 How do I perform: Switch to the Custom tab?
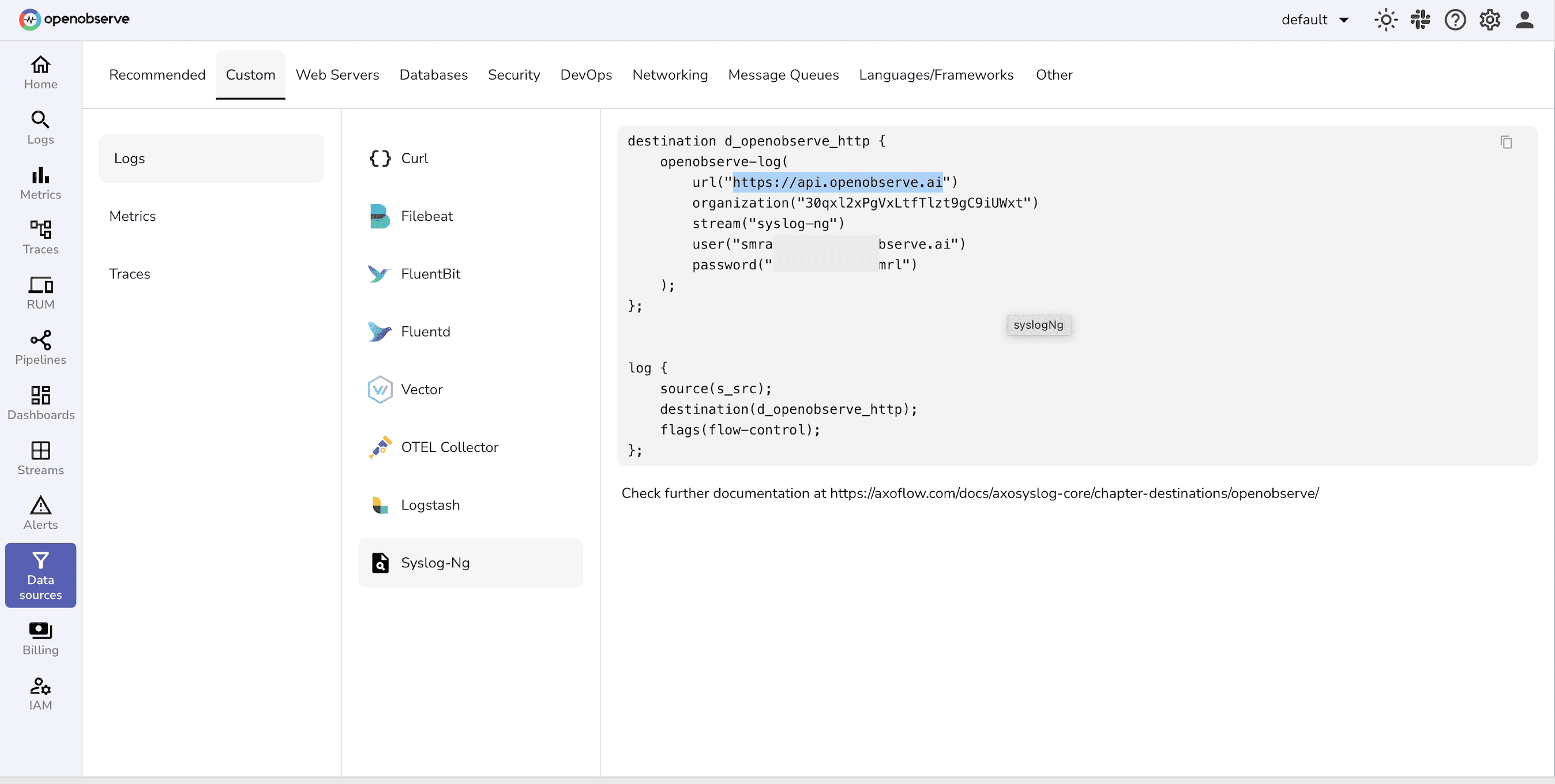250,75
